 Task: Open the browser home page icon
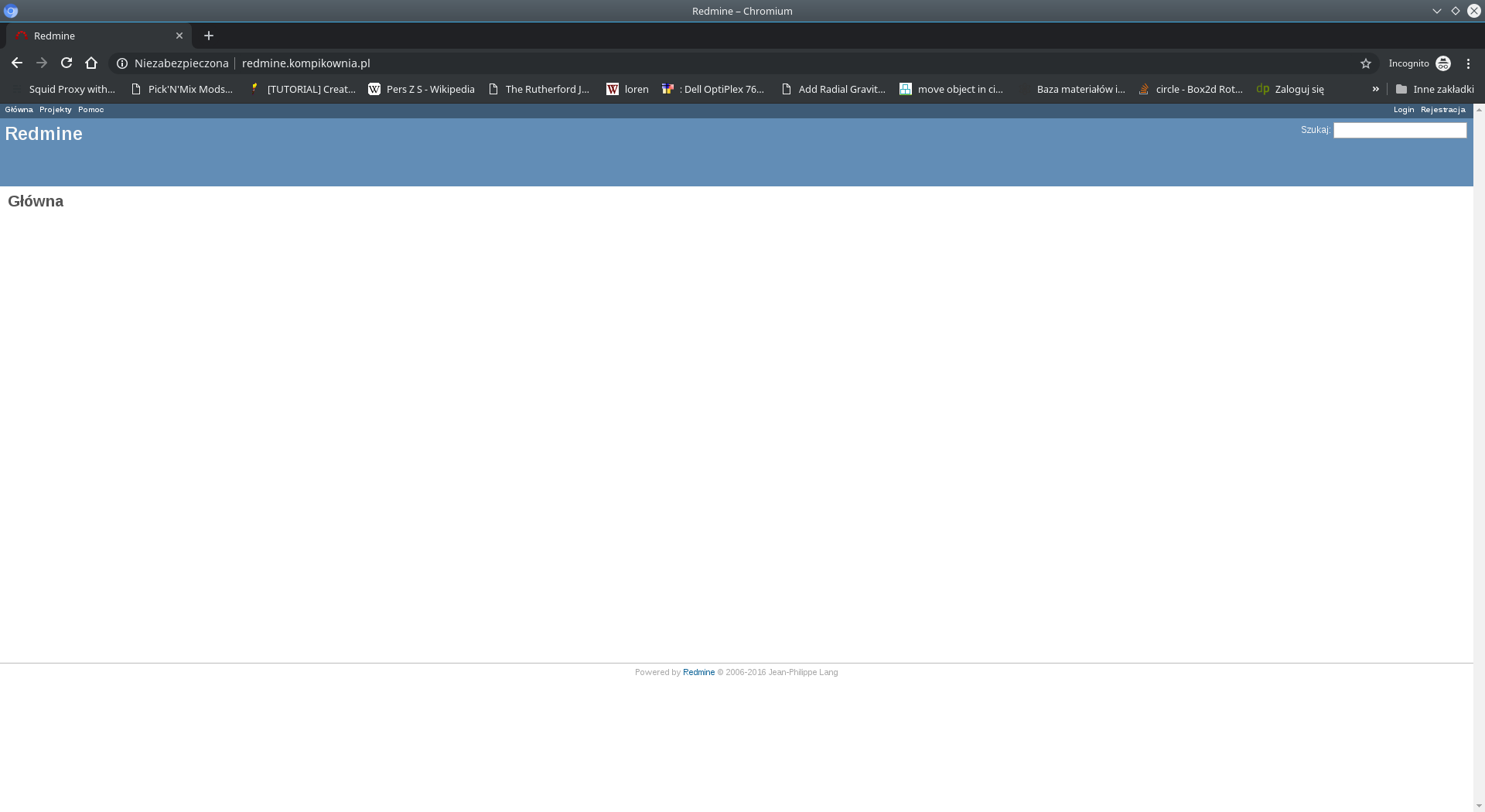pyautogui.click(x=91, y=63)
